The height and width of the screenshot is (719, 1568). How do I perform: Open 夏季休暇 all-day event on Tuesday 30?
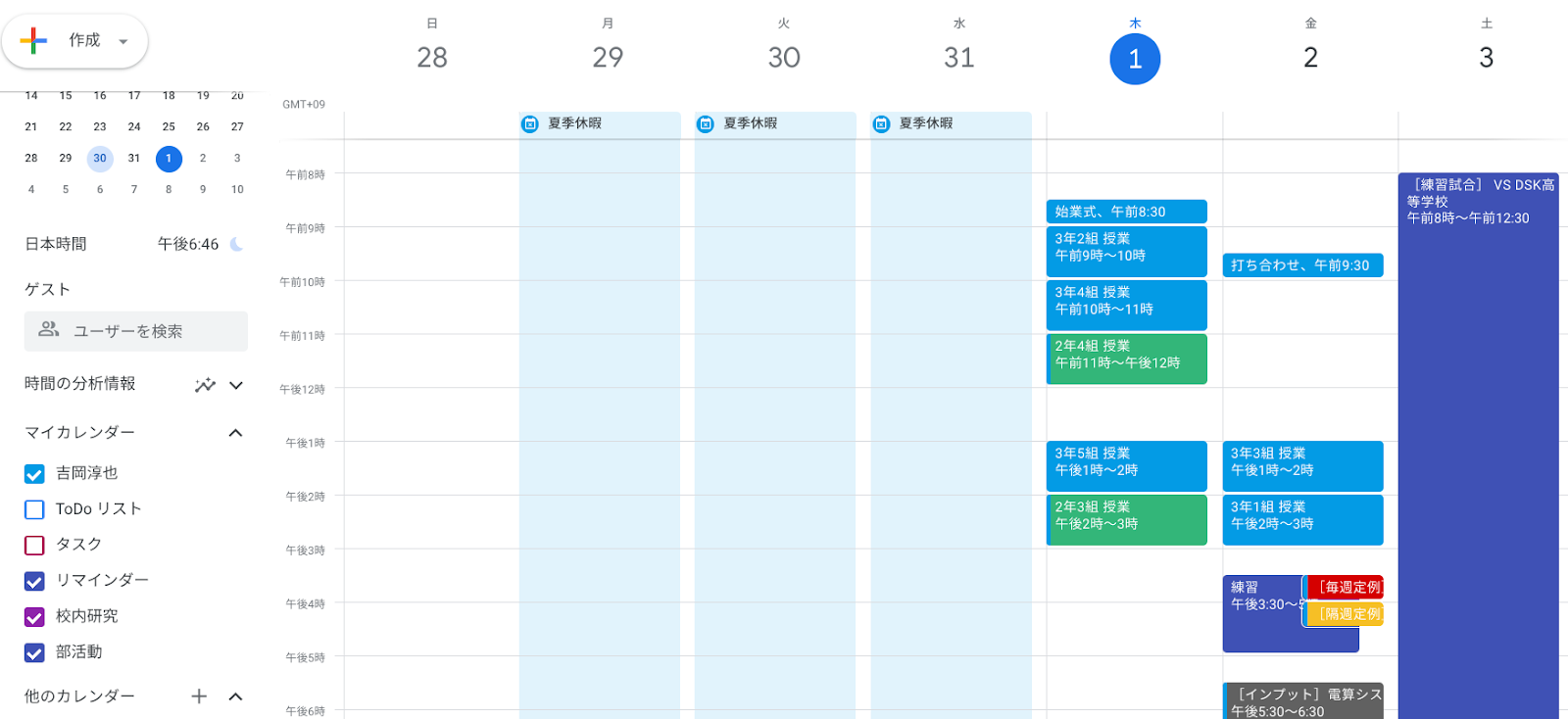point(775,123)
